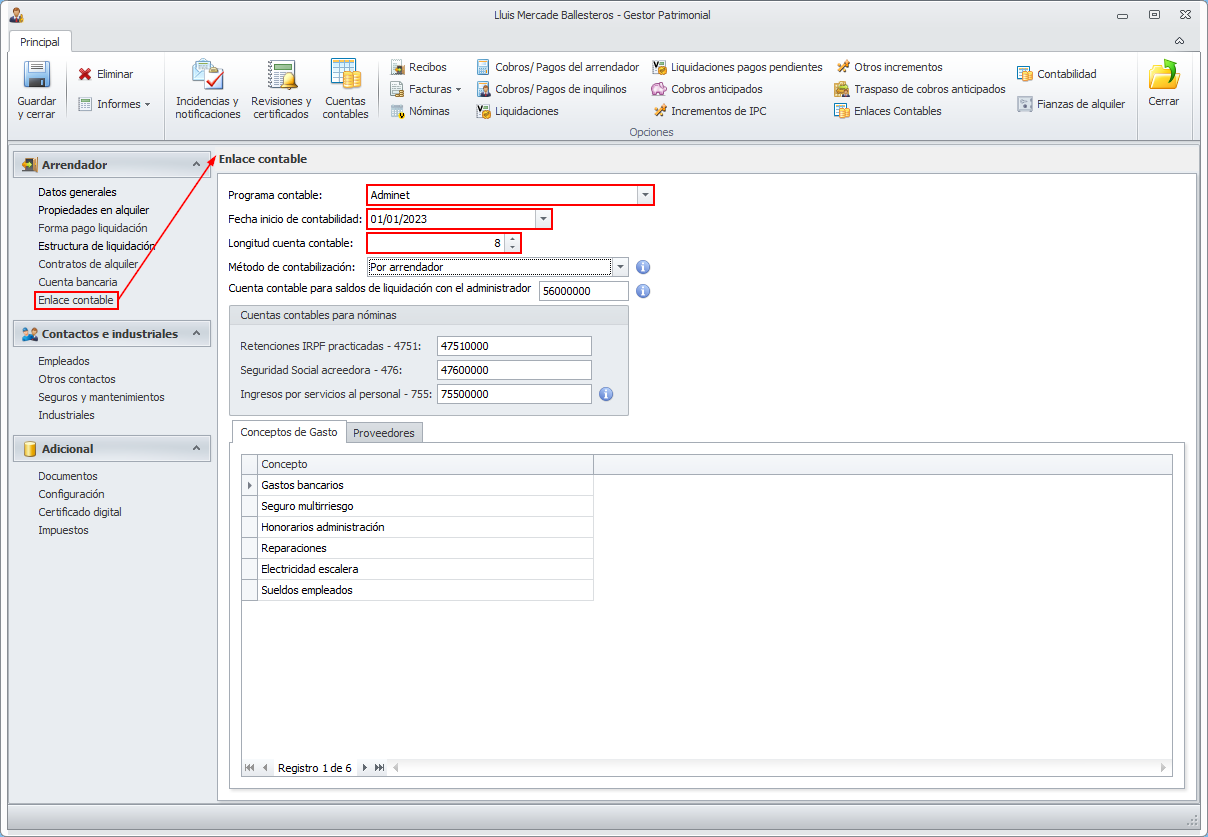Collapse Contactos e industriales section
Viewport: 1208px width, 837px height.
coord(196,334)
